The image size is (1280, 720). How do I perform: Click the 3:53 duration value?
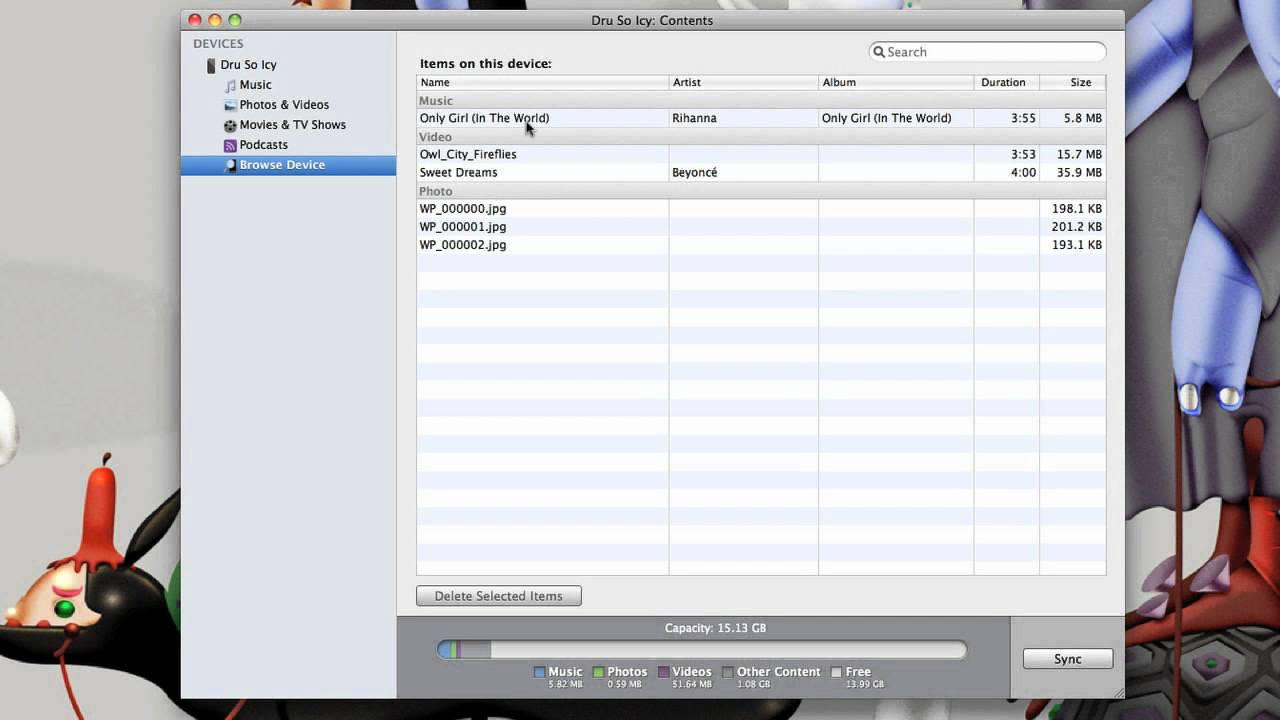pyautogui.click(x=1023, y=154)
